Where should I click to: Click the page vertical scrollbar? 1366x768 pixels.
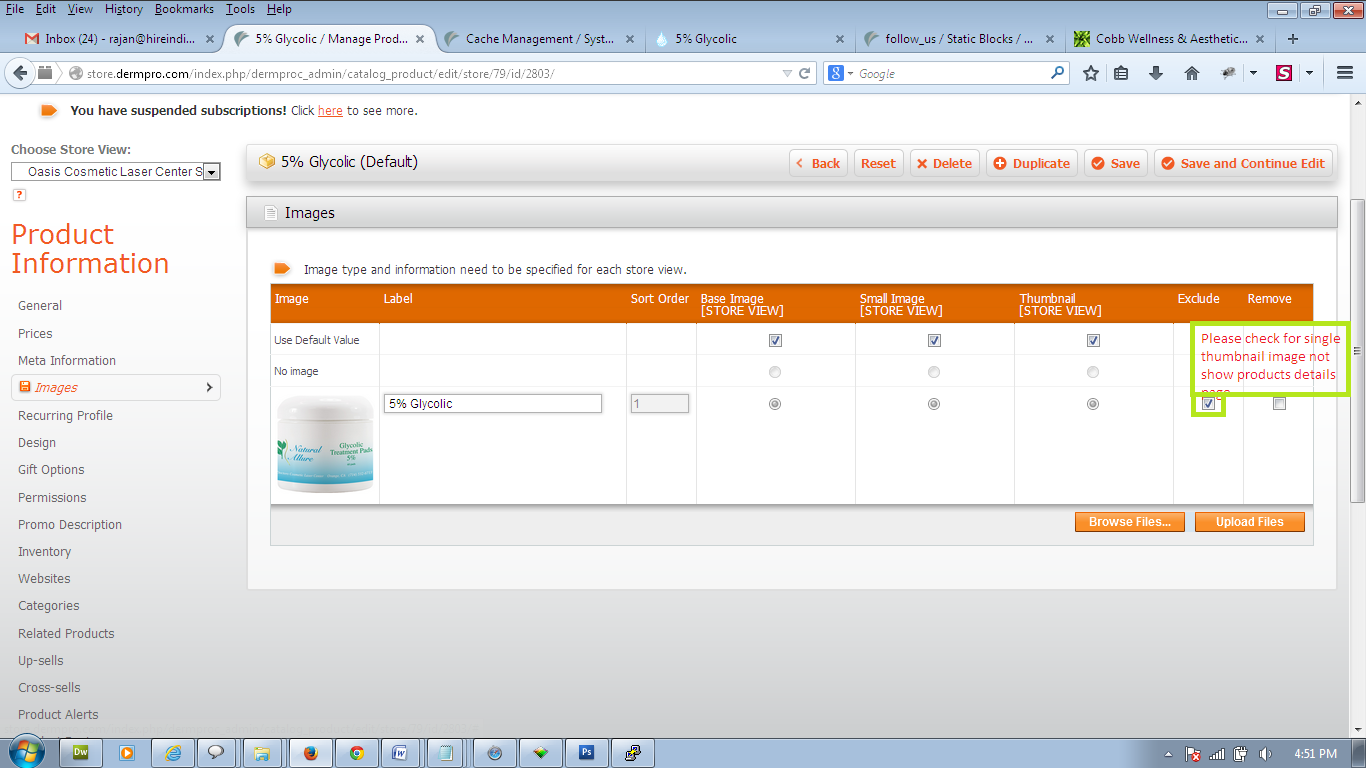click(x=1357, y=350)
